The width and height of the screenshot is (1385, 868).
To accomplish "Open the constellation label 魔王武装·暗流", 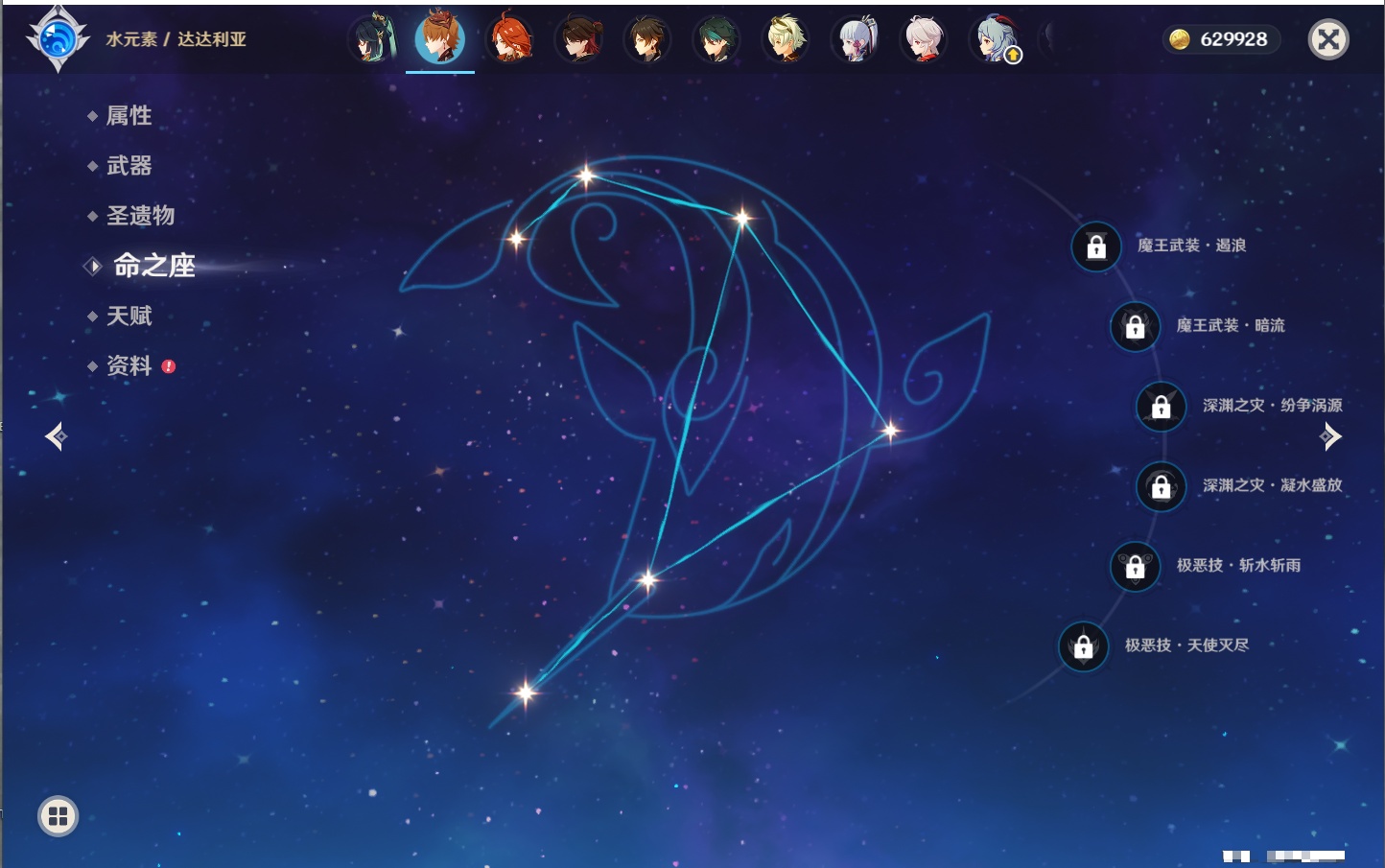I will (1231, 325).
